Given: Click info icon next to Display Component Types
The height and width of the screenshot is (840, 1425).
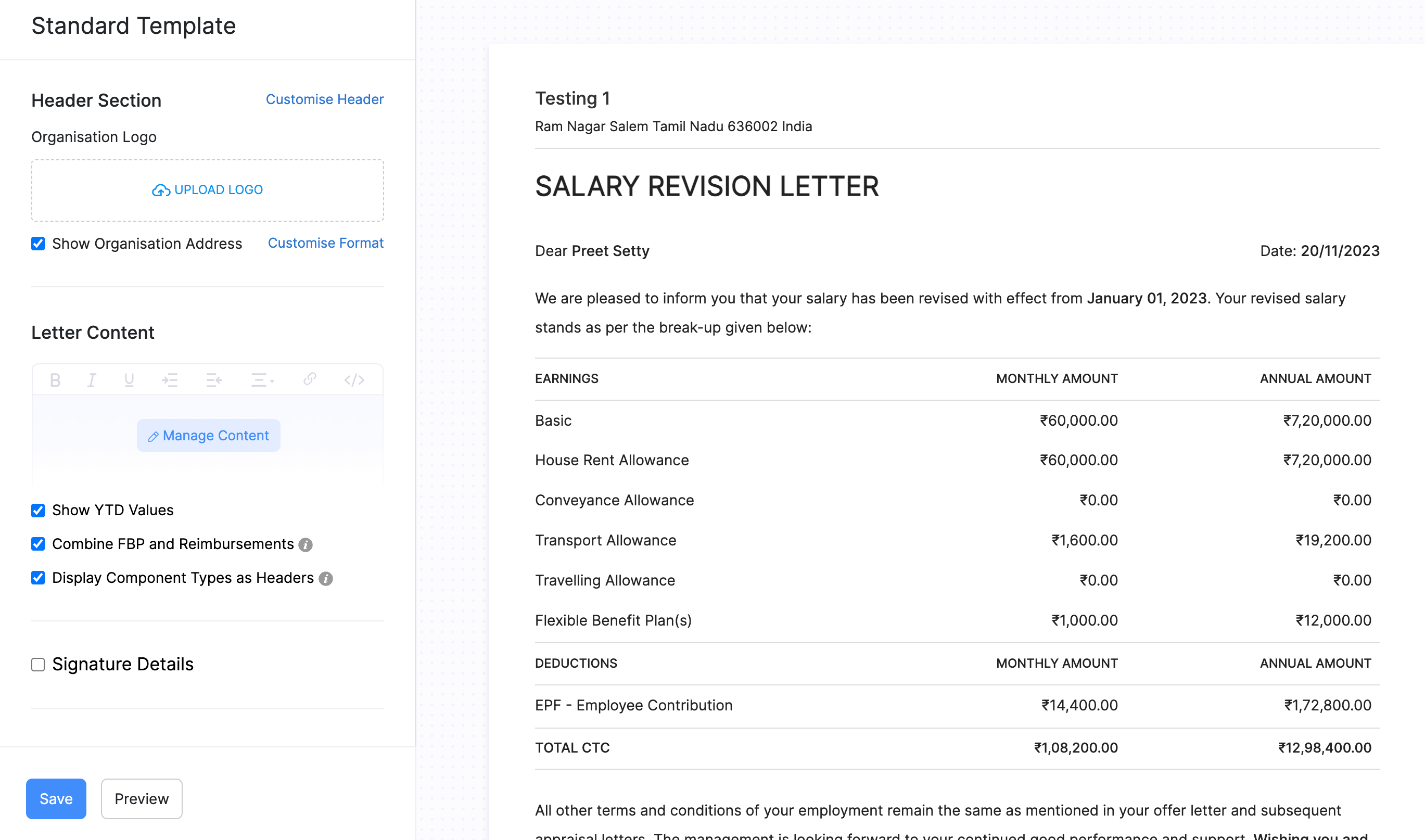Looking at the screenshot, I should [326, 579].
